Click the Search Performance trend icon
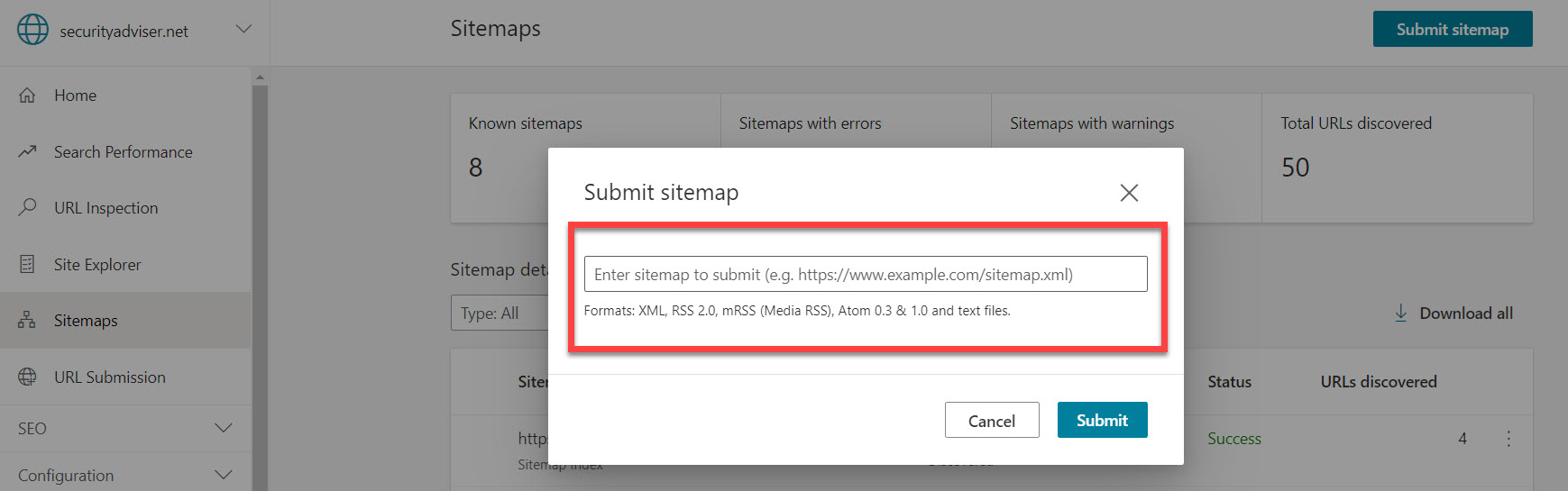 pos(27,151)
